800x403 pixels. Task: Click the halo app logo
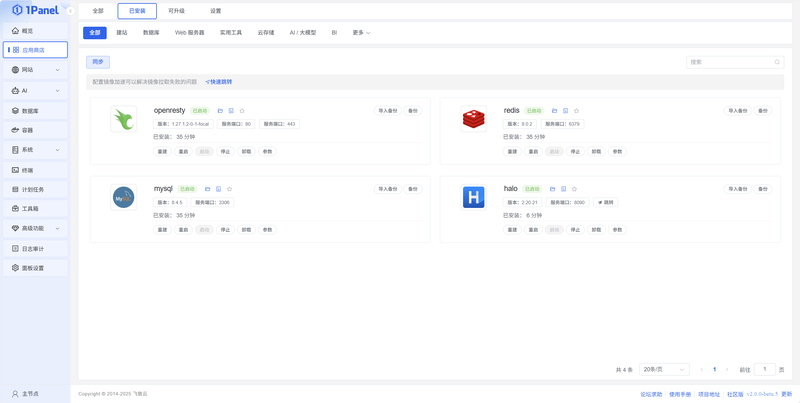point(473,197)
